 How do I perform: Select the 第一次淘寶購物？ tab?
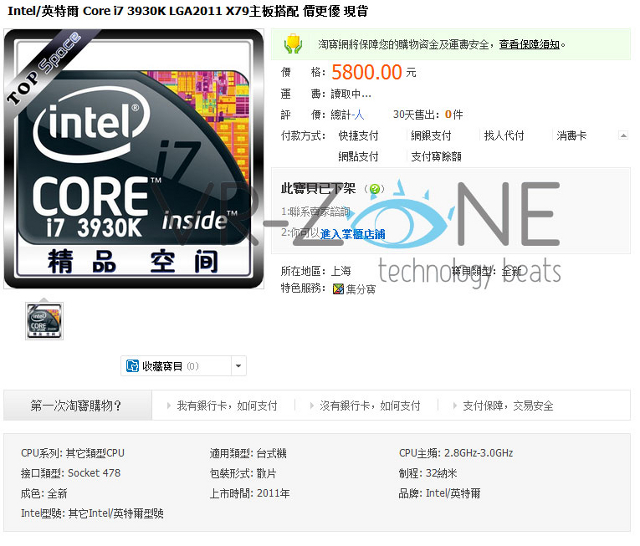coord(78,406)
